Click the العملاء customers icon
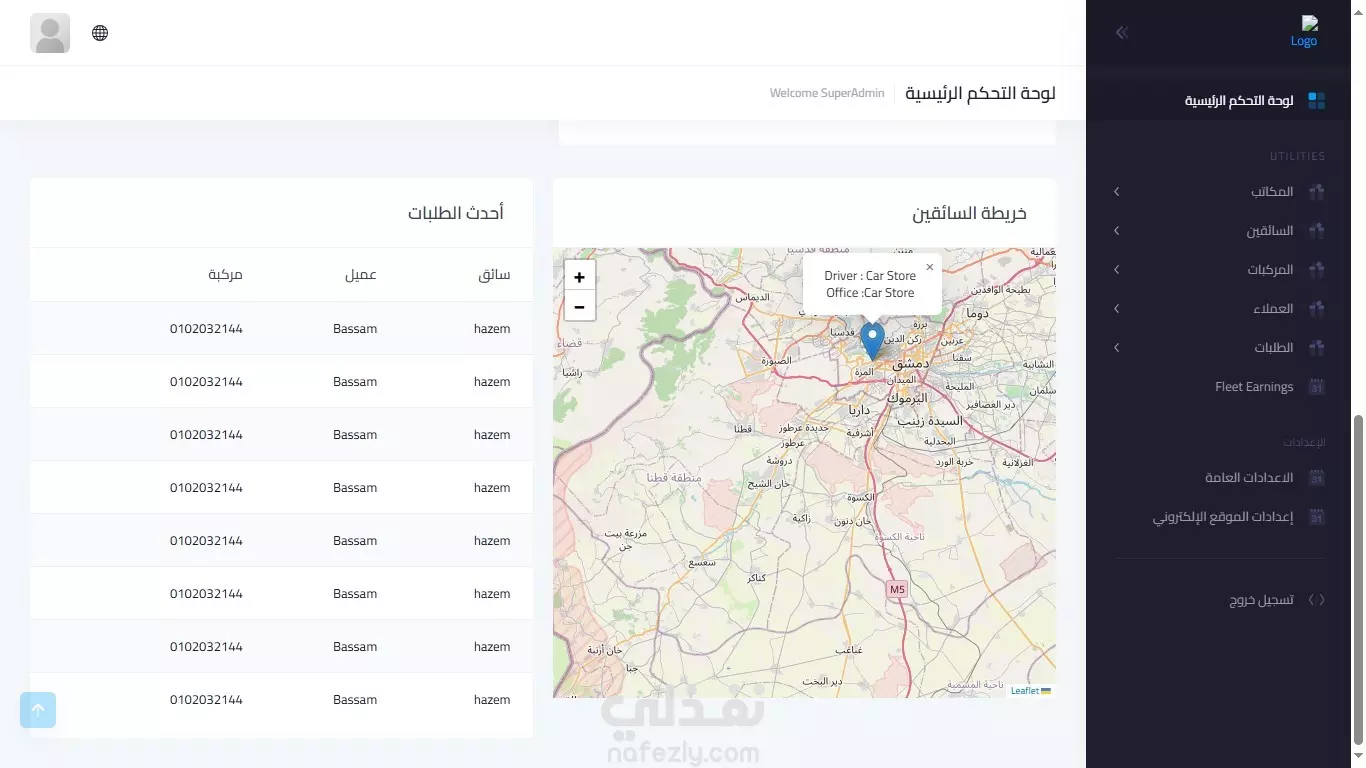This screenshot has width=1366, height=768. tap(1317, 309)
